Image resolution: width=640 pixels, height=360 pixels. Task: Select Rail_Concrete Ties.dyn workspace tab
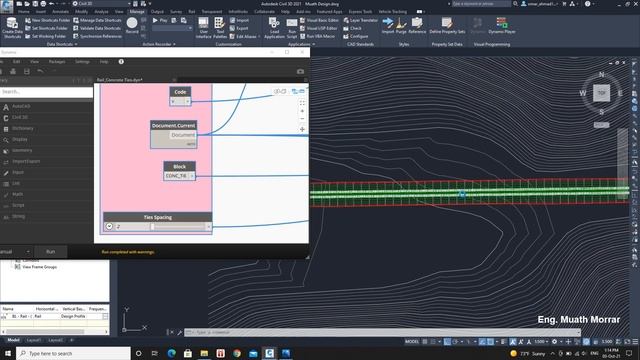tap(120, 80)
